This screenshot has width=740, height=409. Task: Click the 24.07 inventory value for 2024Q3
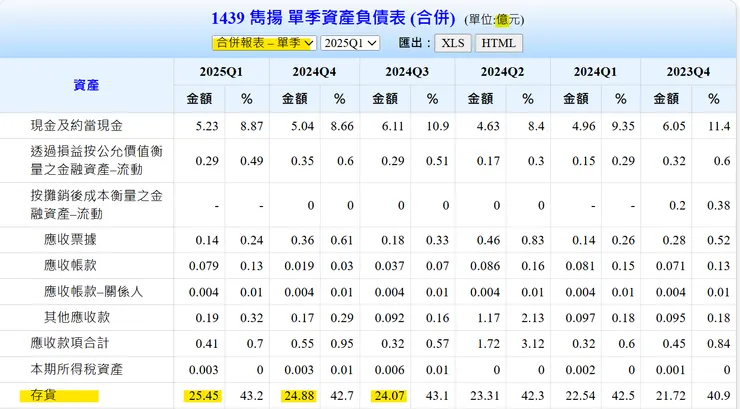(x=389, y=395)
